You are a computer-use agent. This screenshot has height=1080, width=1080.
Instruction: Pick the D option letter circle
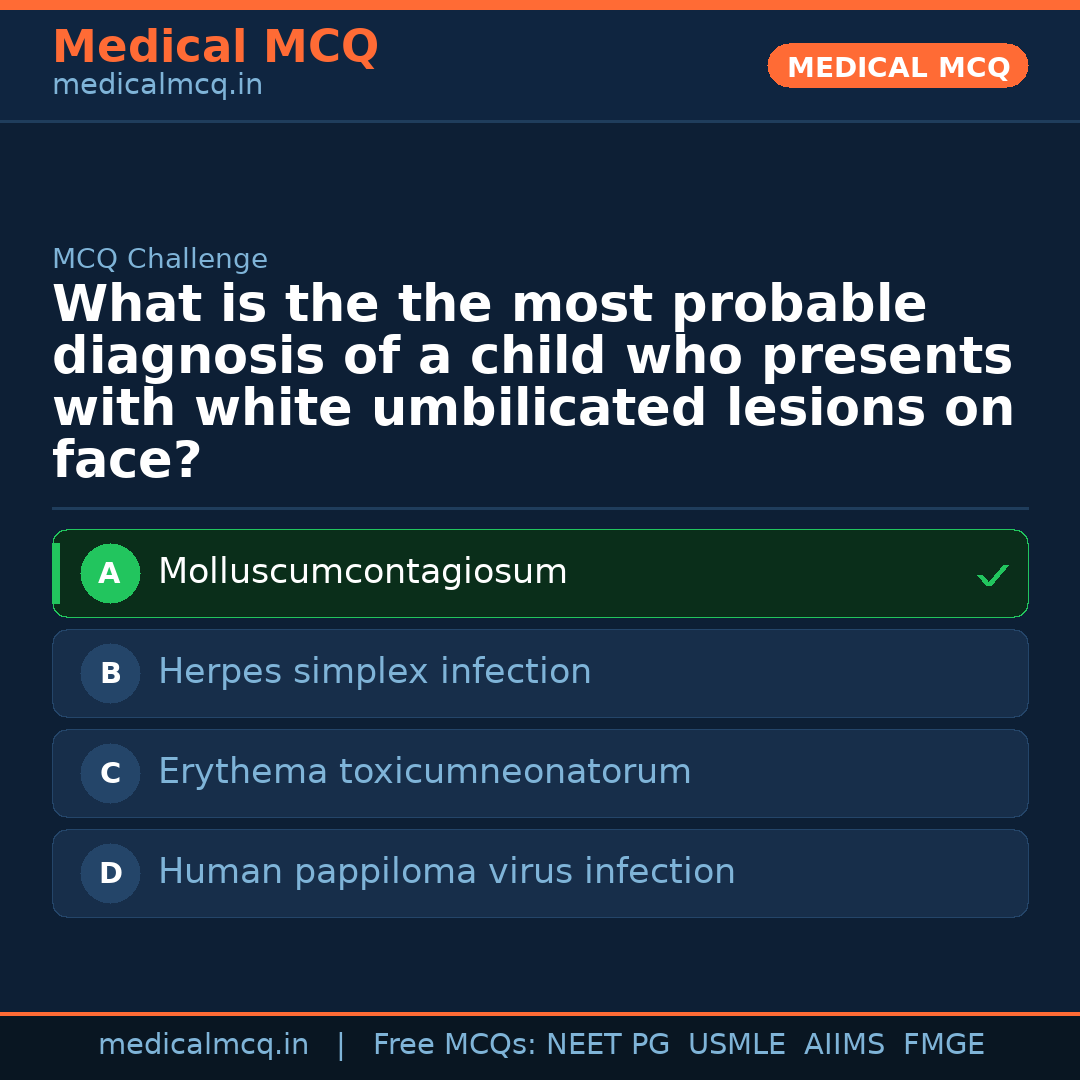(110, 874)
